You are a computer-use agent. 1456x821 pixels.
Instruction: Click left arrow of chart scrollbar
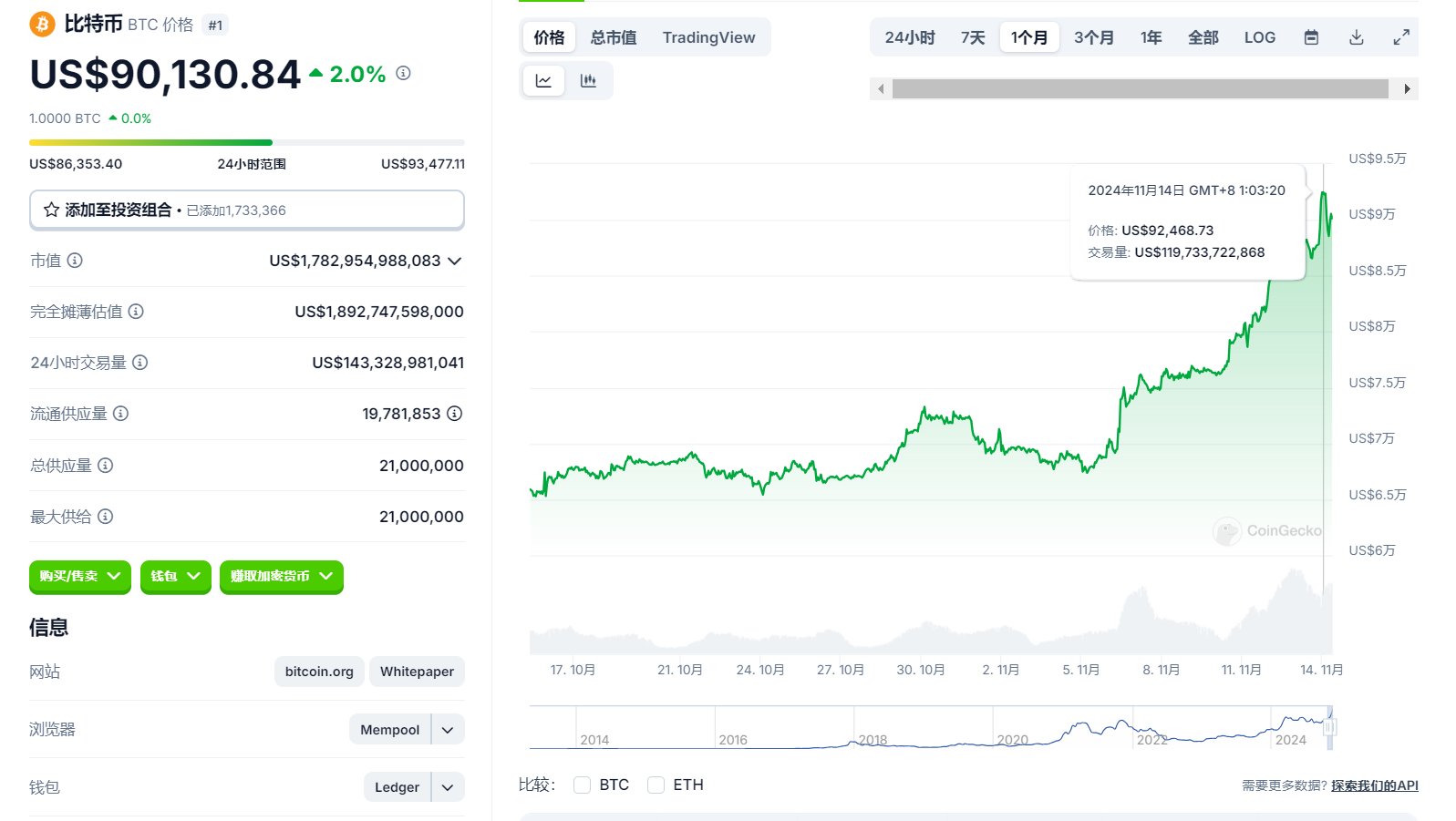[x=881, y=88]
